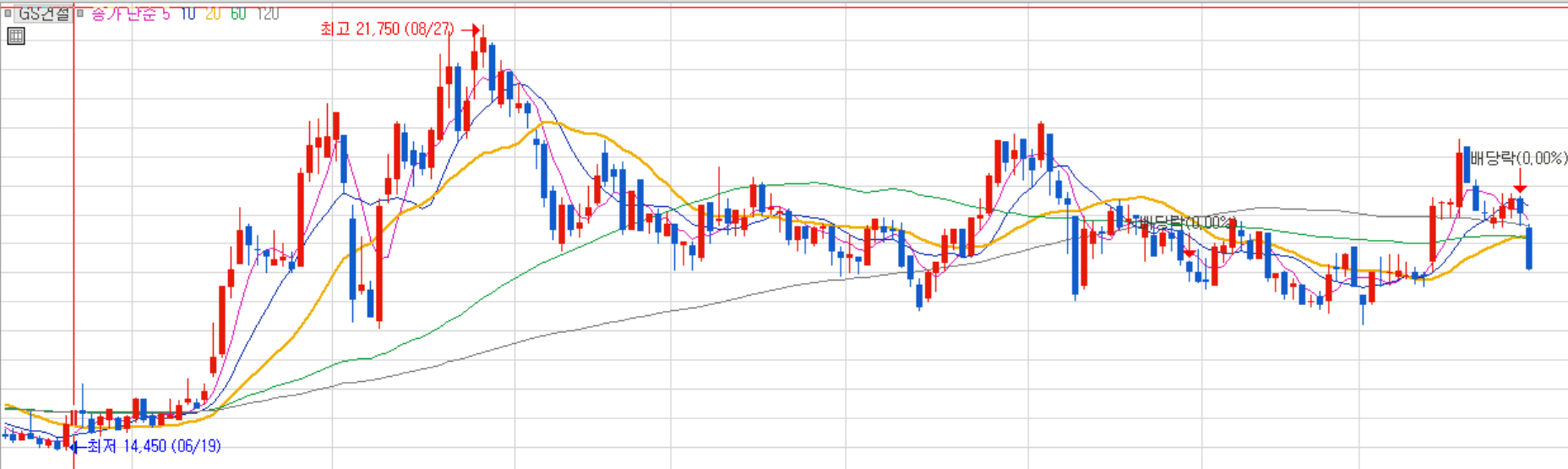The image size is (1568, 469).
Task: Select the 60-day moving average label
Action: 238,14
